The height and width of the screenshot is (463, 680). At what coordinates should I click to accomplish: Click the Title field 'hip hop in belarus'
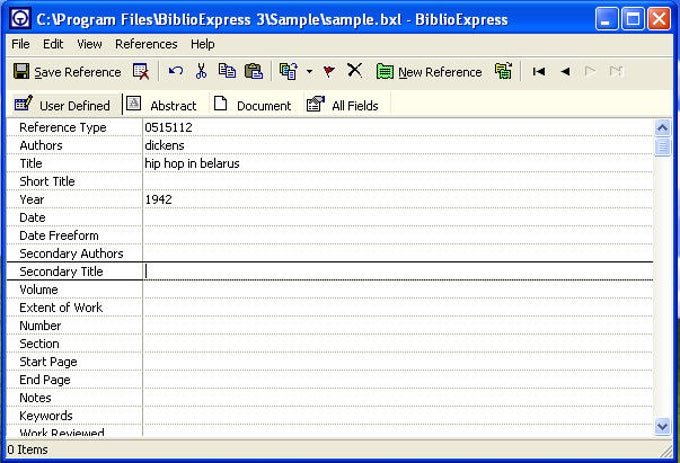tap(398, 163)
